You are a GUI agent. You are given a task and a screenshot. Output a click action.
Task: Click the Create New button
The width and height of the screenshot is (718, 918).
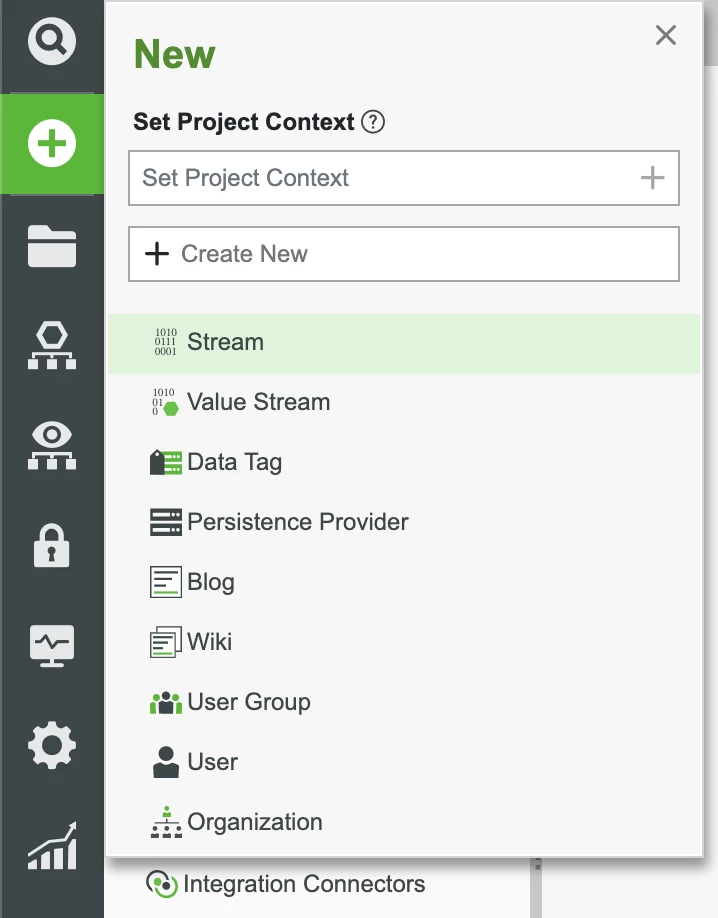pos(404,254)
